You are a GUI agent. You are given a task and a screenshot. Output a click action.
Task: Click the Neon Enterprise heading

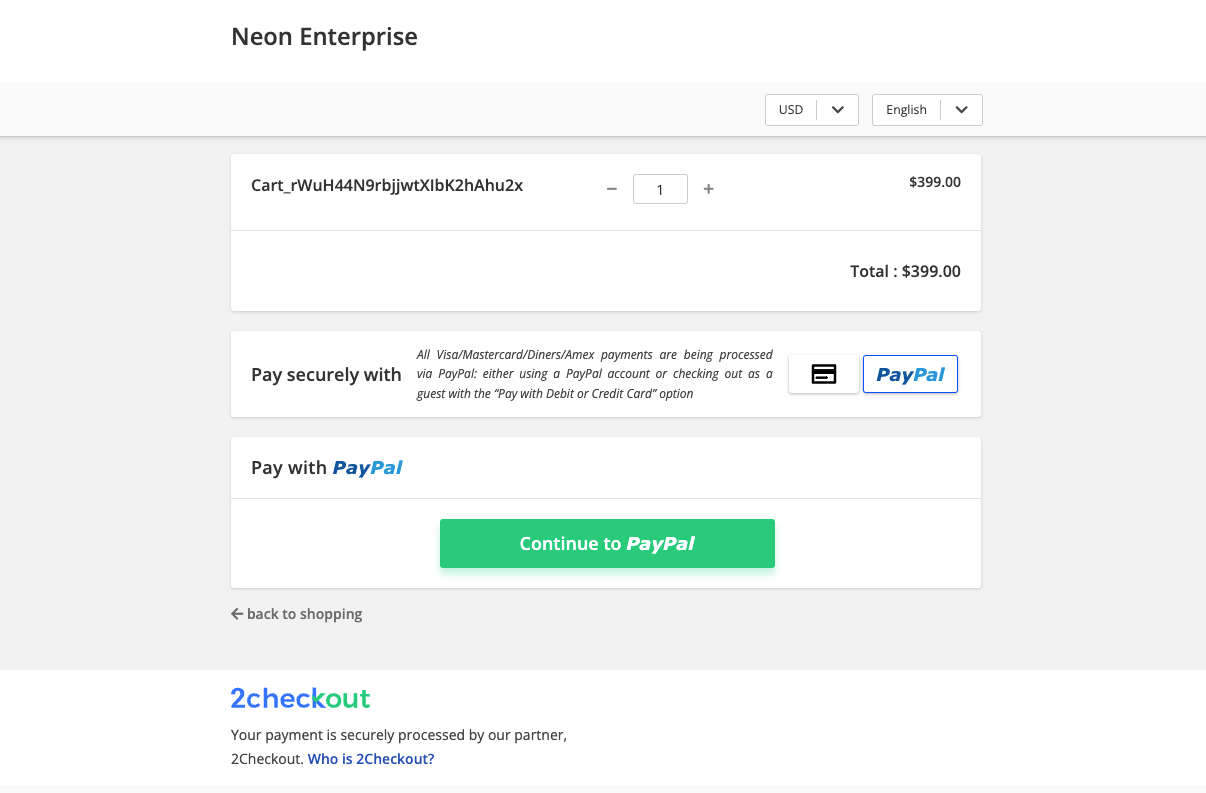coord(324,37)
